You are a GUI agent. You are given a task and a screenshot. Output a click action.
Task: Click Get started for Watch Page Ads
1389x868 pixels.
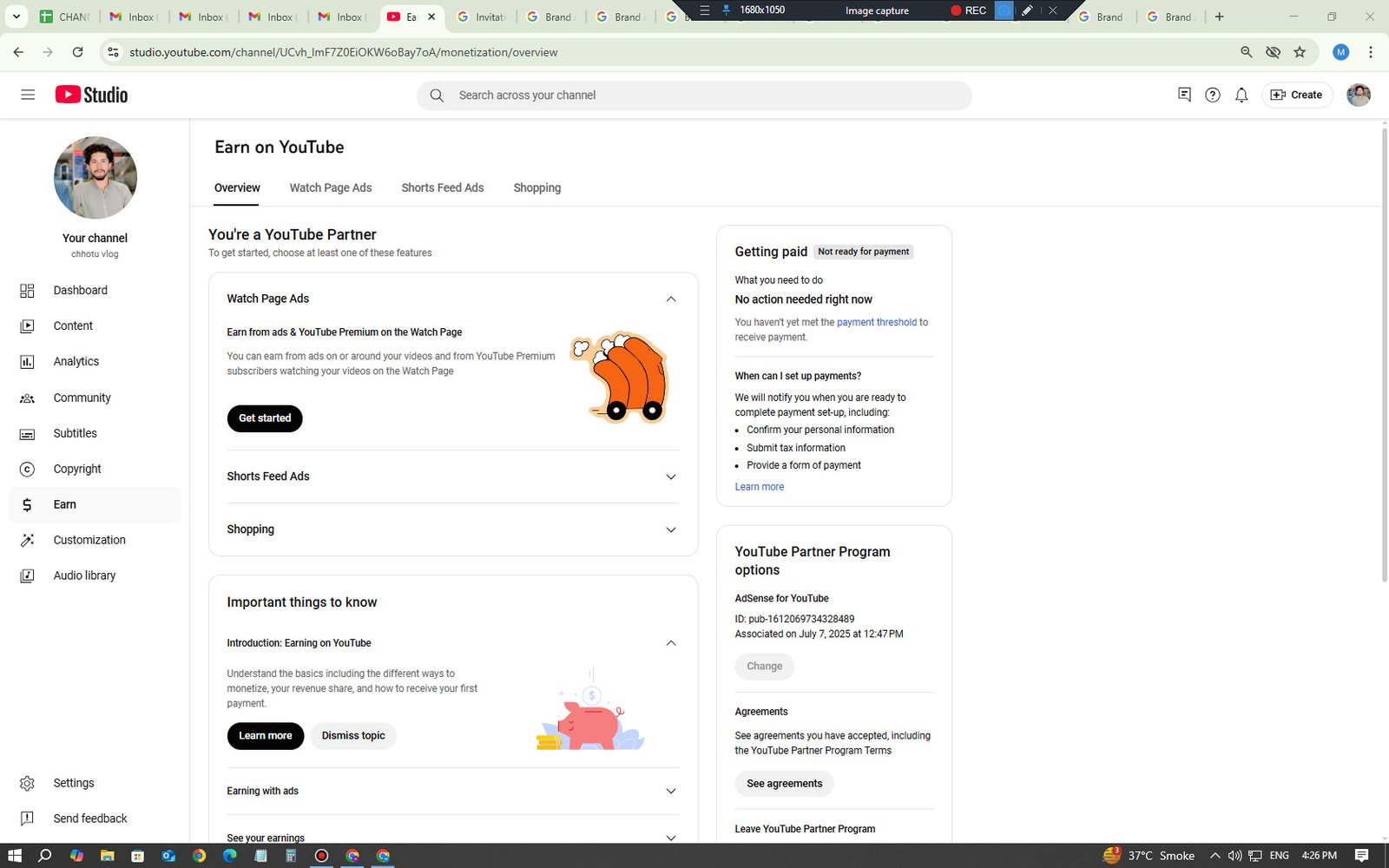[265, 418]
